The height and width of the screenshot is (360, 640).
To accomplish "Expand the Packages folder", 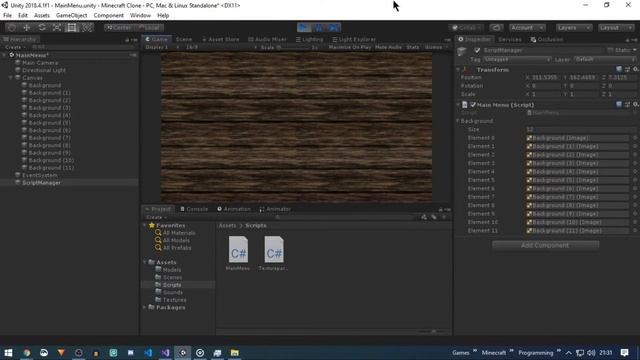I will [x=144, y=307].
